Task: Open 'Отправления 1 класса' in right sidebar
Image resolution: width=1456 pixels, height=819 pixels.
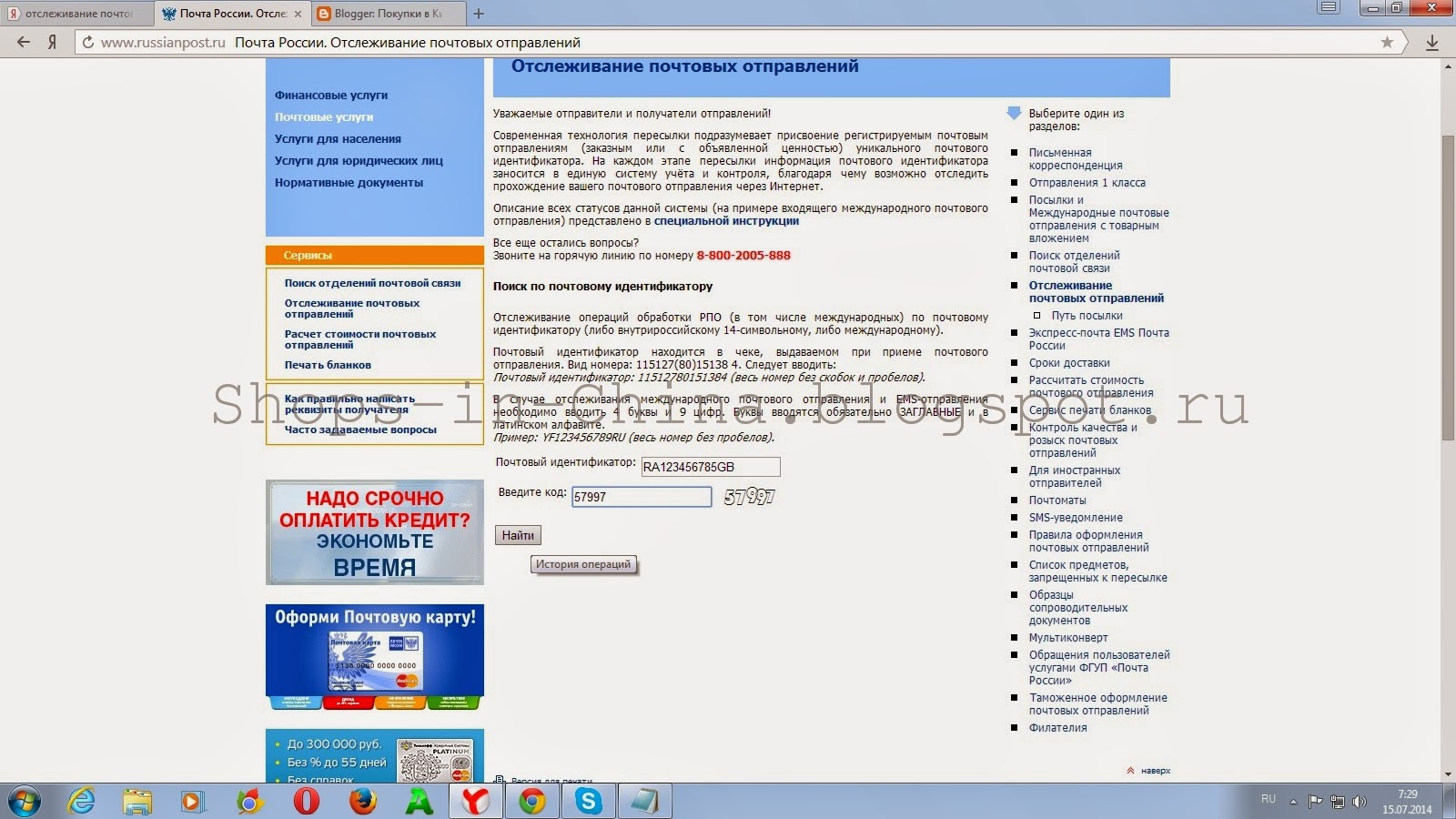Action: pos(1087,183)
